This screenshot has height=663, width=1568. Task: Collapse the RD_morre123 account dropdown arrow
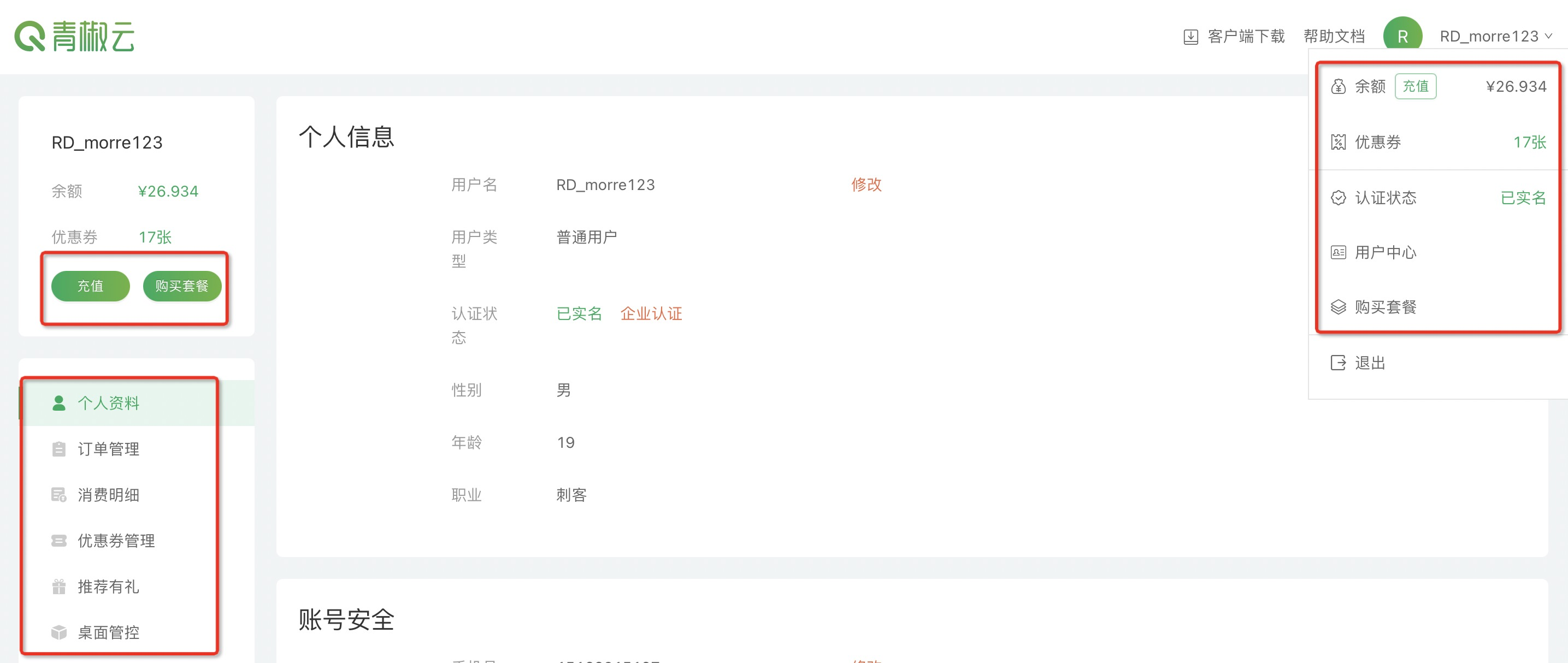pos(1548,37)
